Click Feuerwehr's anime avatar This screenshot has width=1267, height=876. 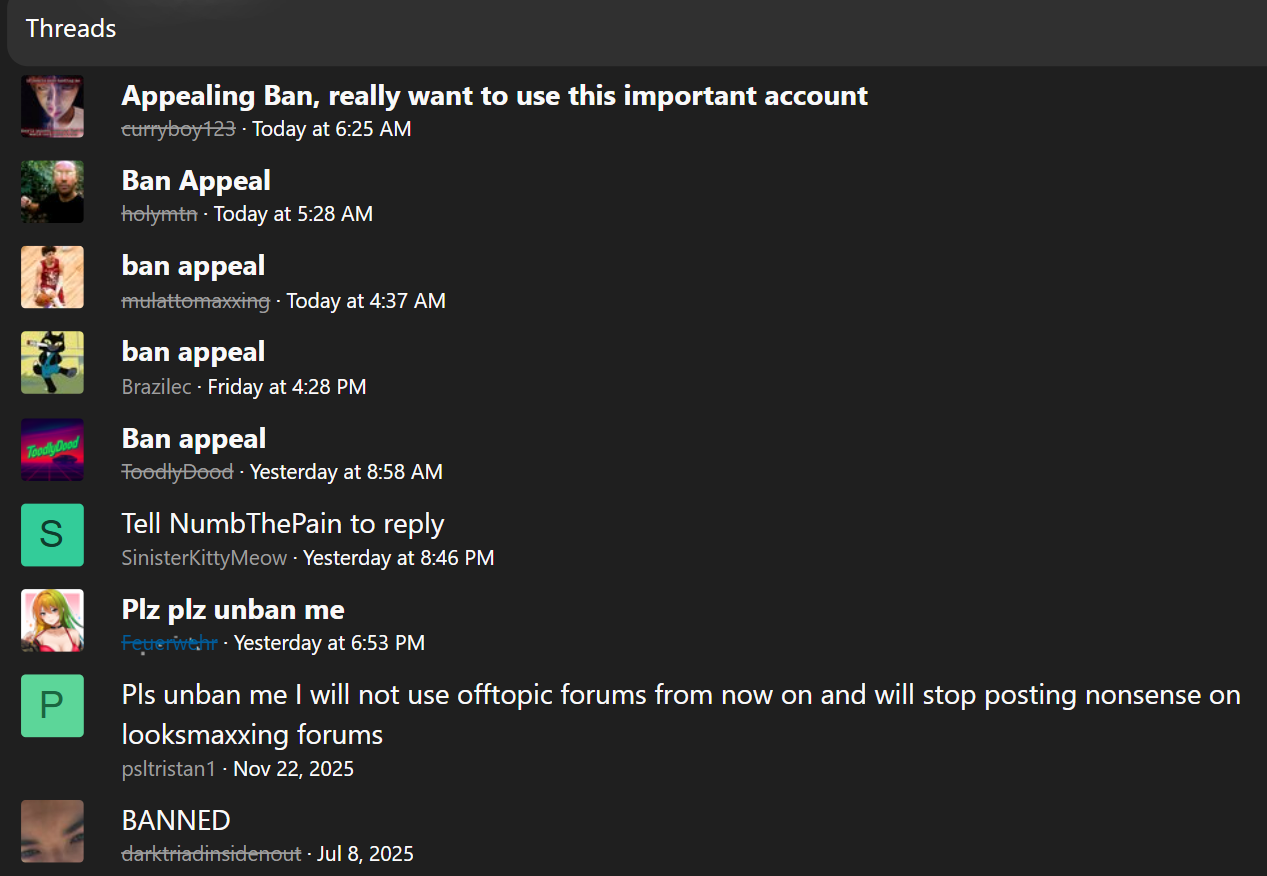point(52,620)
